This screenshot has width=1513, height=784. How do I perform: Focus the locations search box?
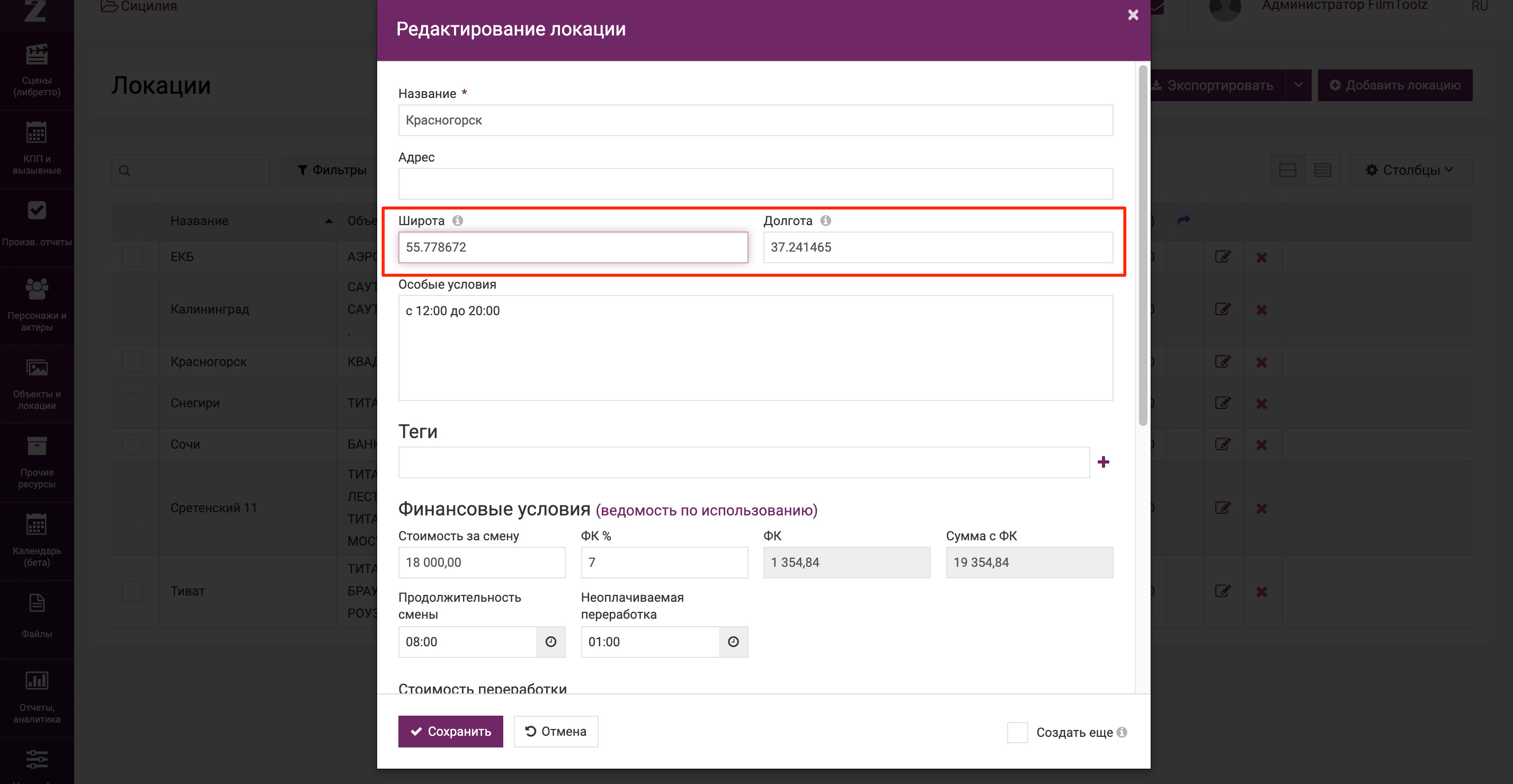coord(191,170)
